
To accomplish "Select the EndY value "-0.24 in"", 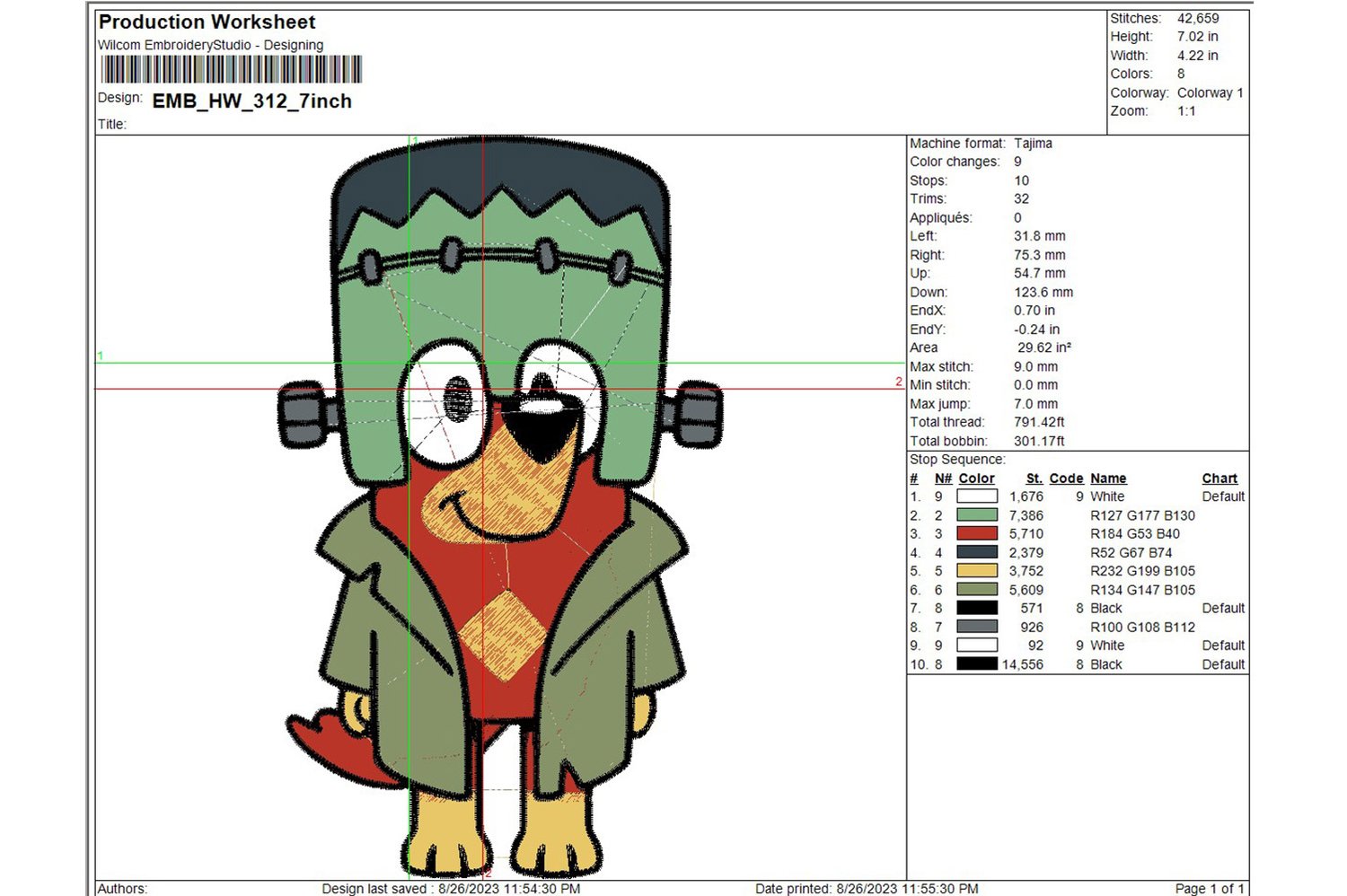I will [x=1036, y=329].
